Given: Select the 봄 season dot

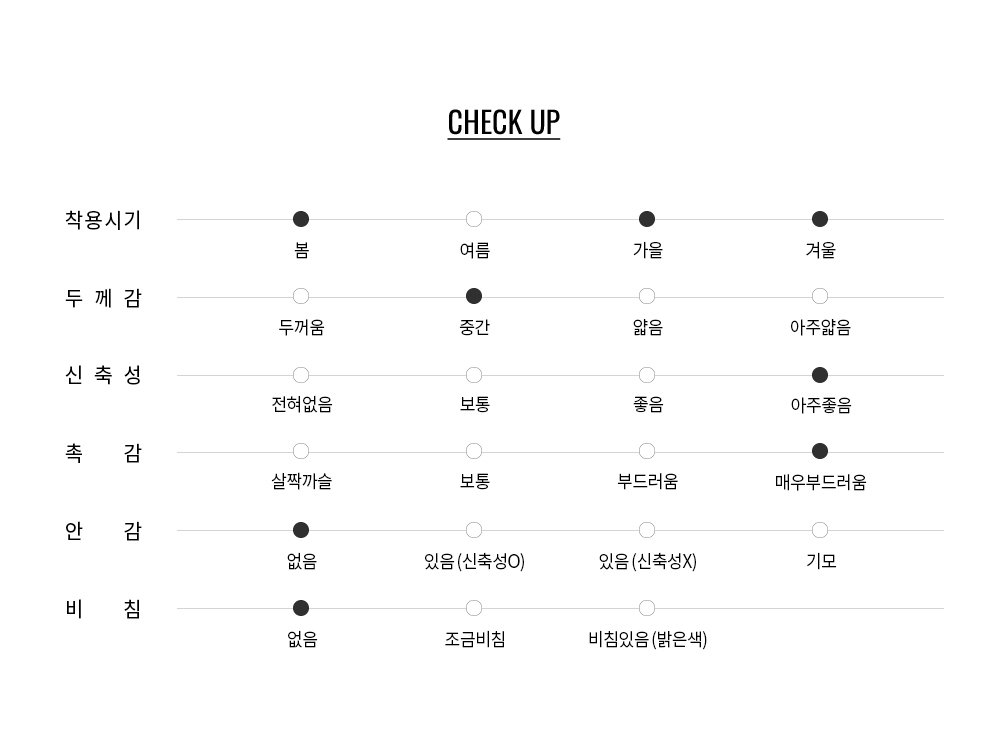Looking at the screenshot, I should [x=301, y=219].
